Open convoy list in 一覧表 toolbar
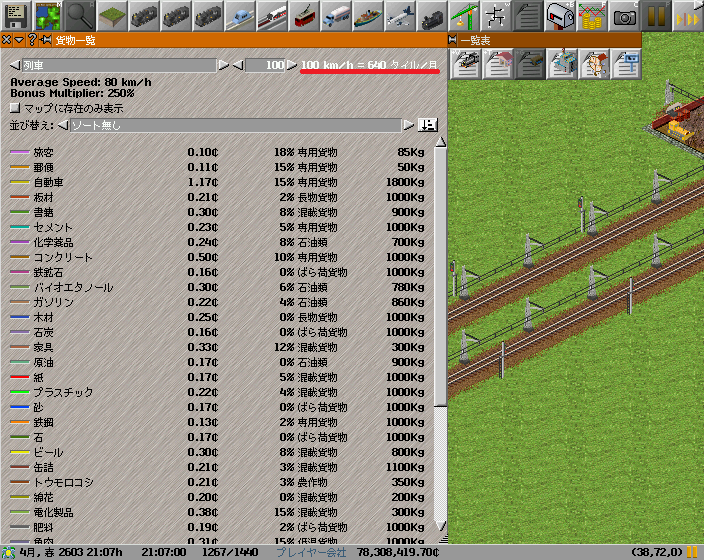704x560 pixels. 465,64
